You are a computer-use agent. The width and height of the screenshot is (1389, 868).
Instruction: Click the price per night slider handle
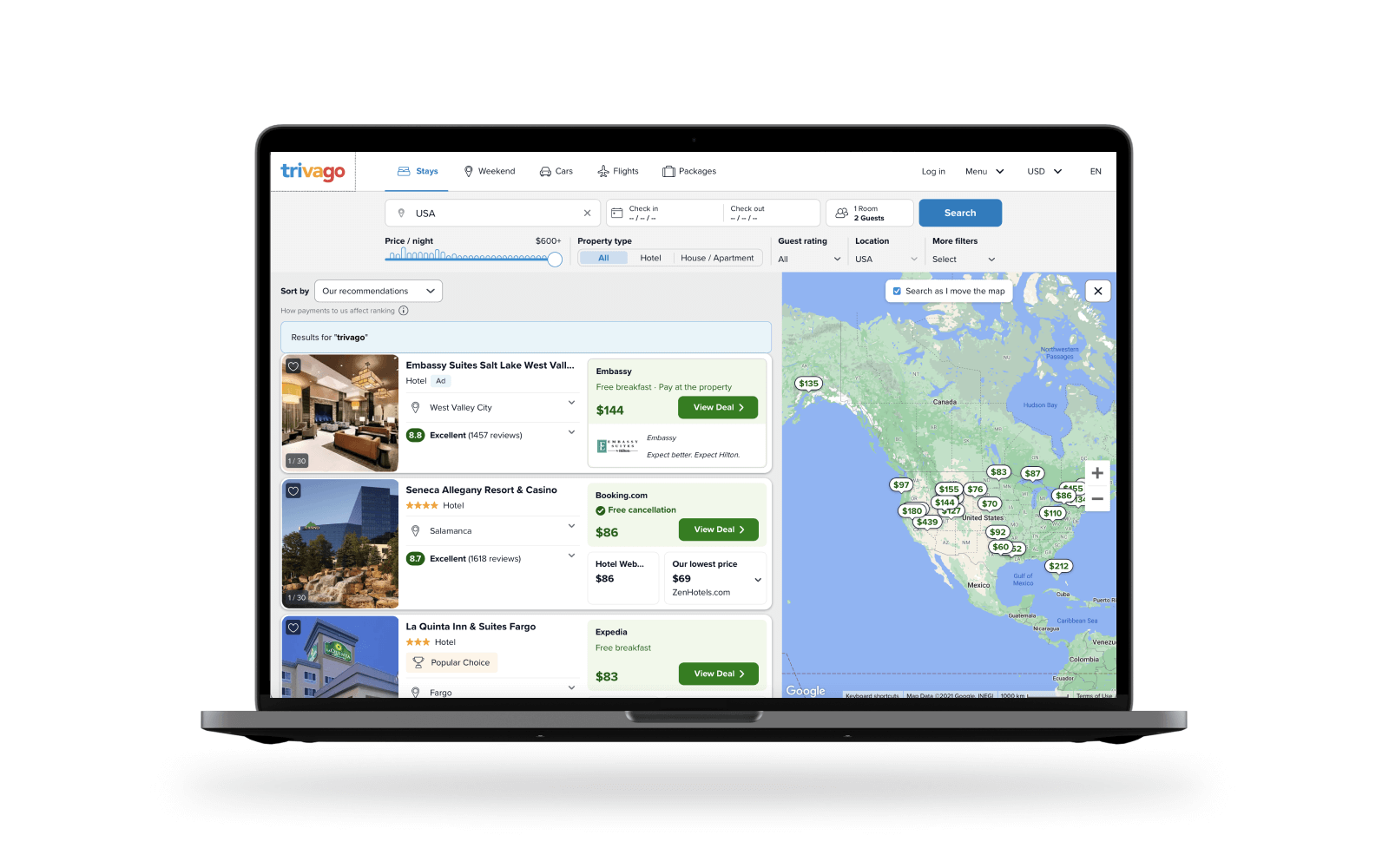tap(555, 259)
